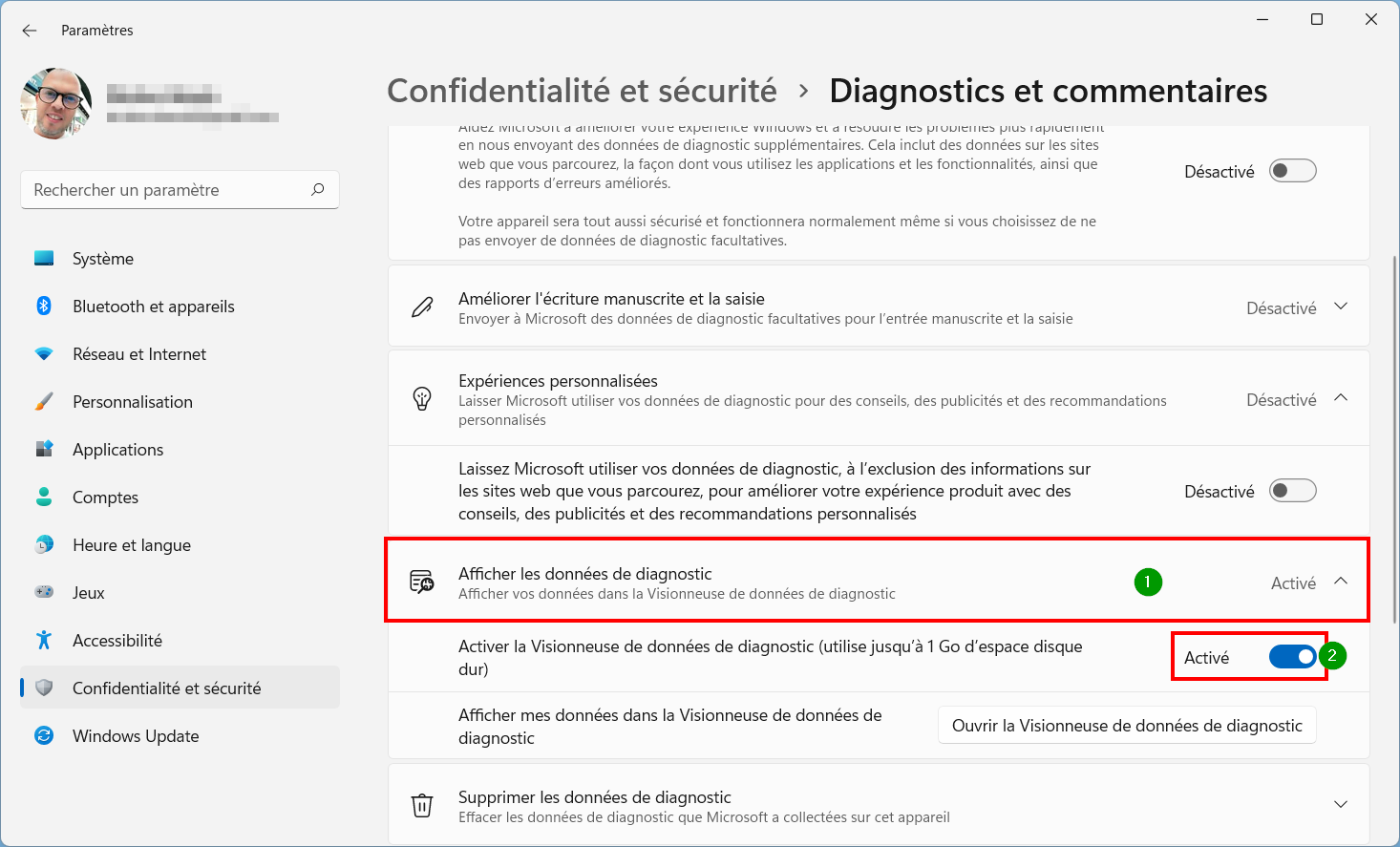Screen dimensions: 1400x847
Task: Open the Windows Update icon
Action: coord(44,735)
